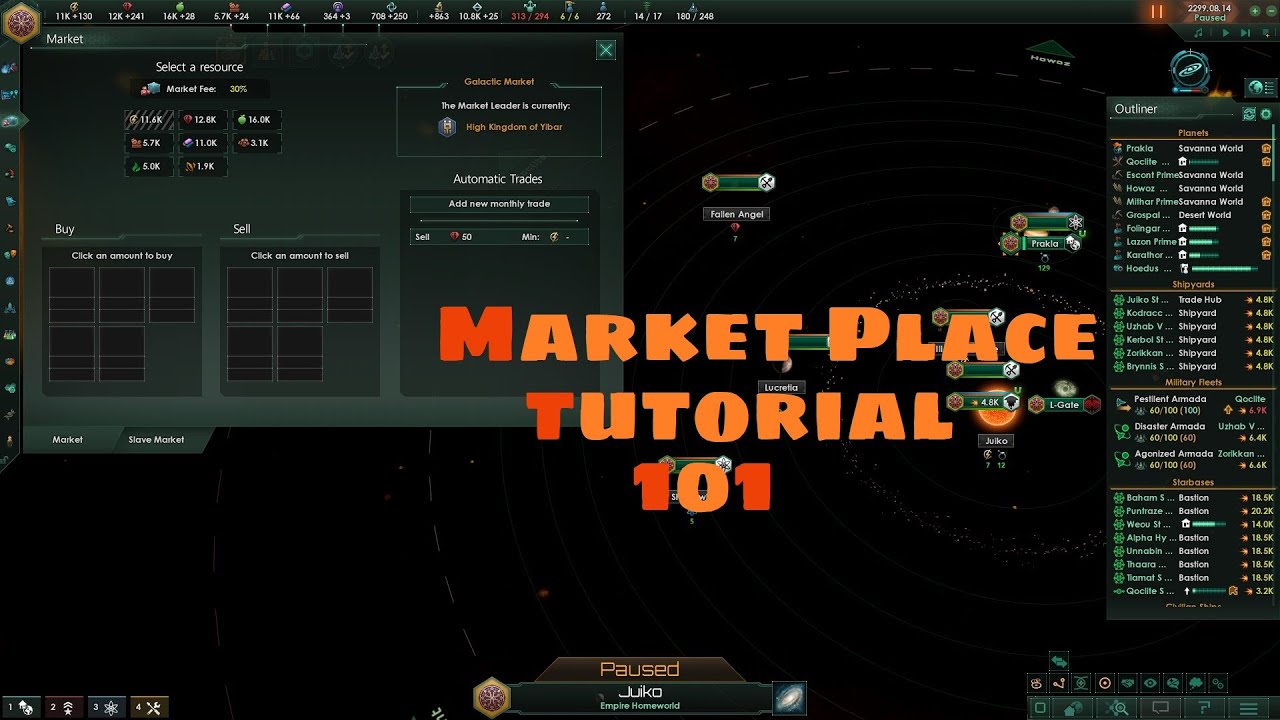The width and height of the screenshot is (1280, 720).
Task: Select the minerals resource showing 12.8K
Action: [x=201, y=119]
